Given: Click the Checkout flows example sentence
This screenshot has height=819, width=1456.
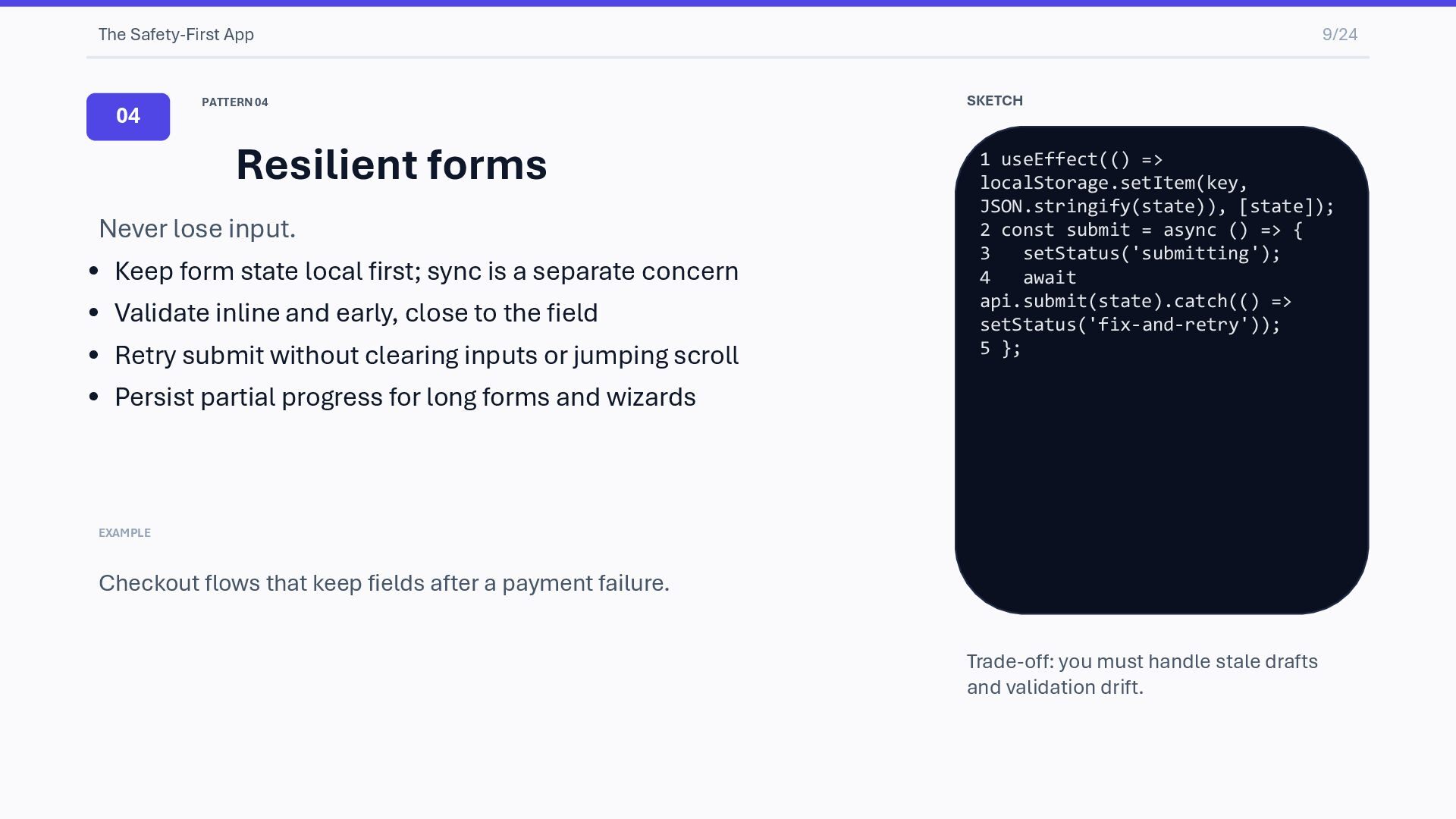Looking at the screenshot, I should point(384,583).
